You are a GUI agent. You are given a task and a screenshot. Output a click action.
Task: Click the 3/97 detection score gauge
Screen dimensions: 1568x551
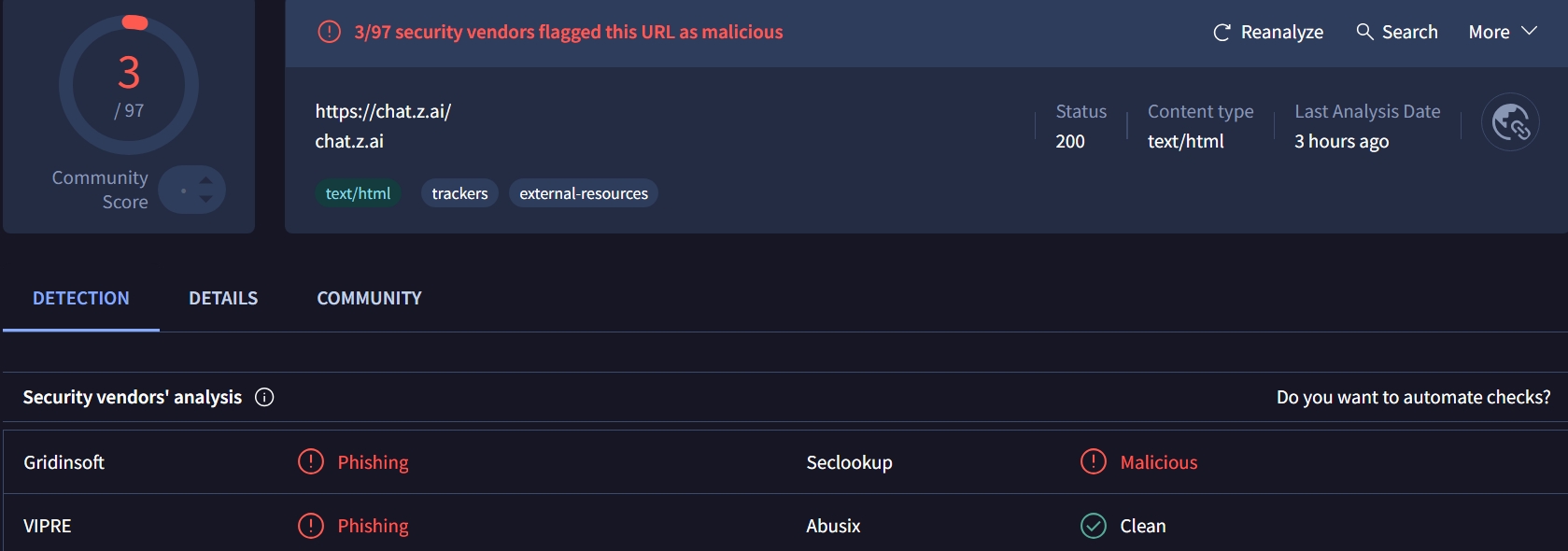pyautogui.click(x=129, y=85)
